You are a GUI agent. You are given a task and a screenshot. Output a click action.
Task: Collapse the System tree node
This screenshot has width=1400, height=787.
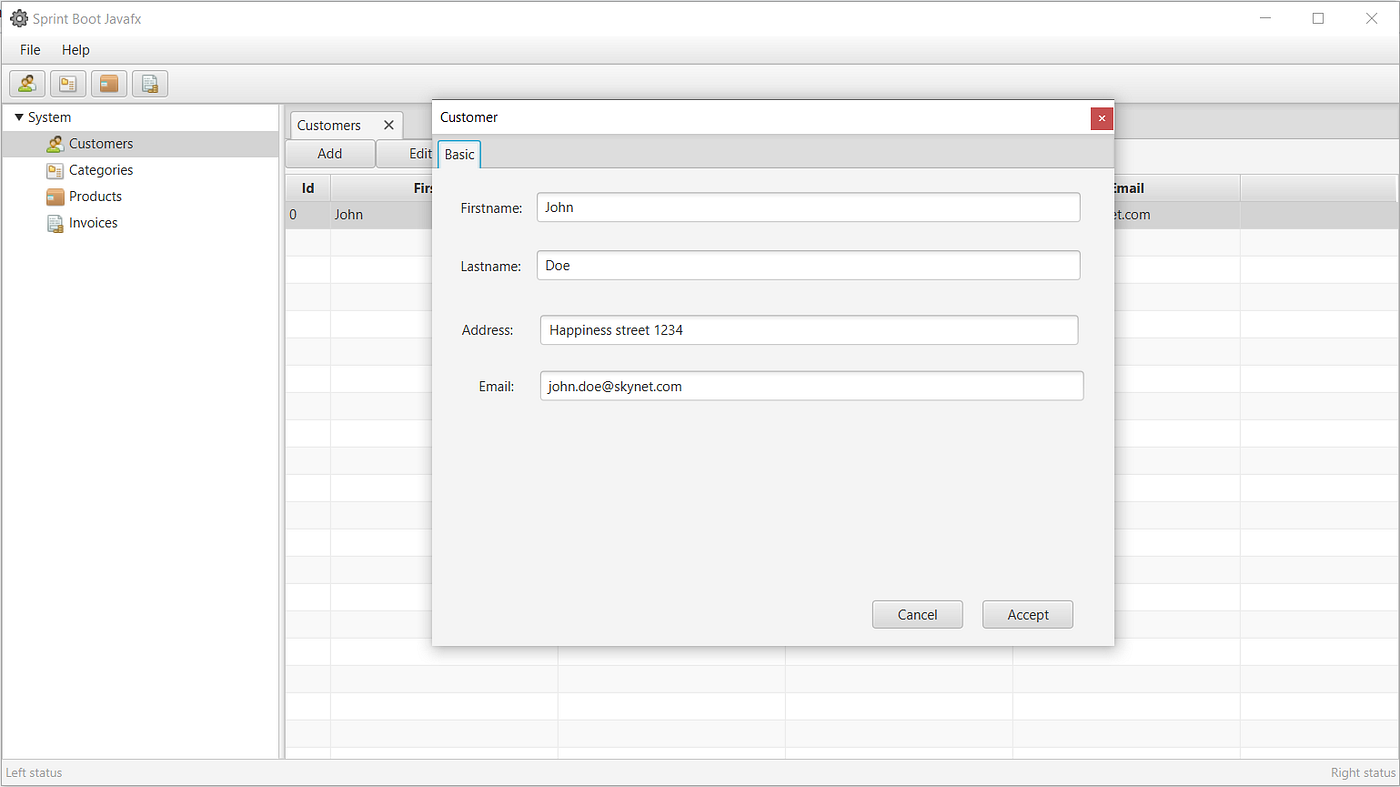pyautogui.click(x=18, y=117)
